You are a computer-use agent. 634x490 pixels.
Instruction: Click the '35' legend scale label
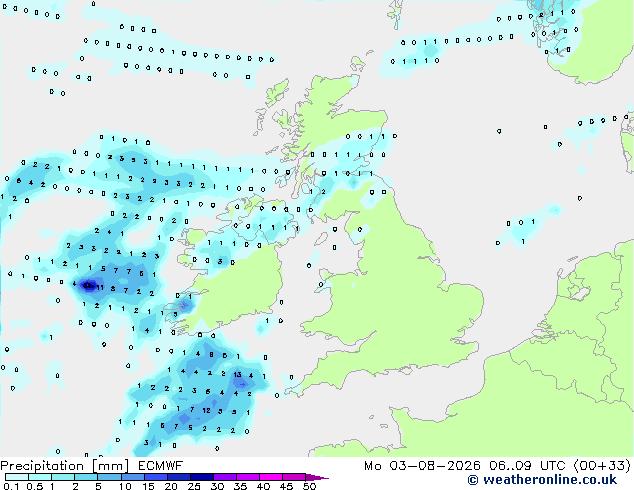(240, 486)
